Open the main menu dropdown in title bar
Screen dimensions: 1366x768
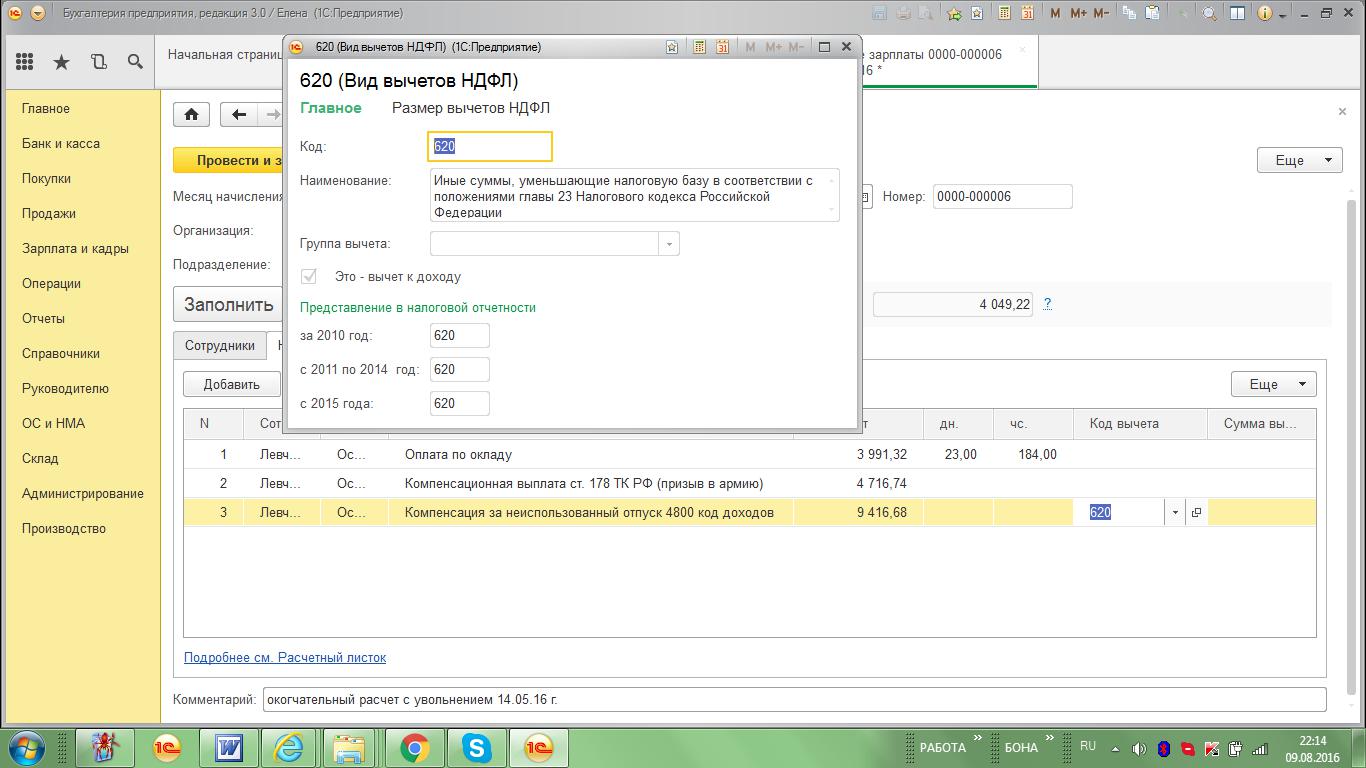37,13
